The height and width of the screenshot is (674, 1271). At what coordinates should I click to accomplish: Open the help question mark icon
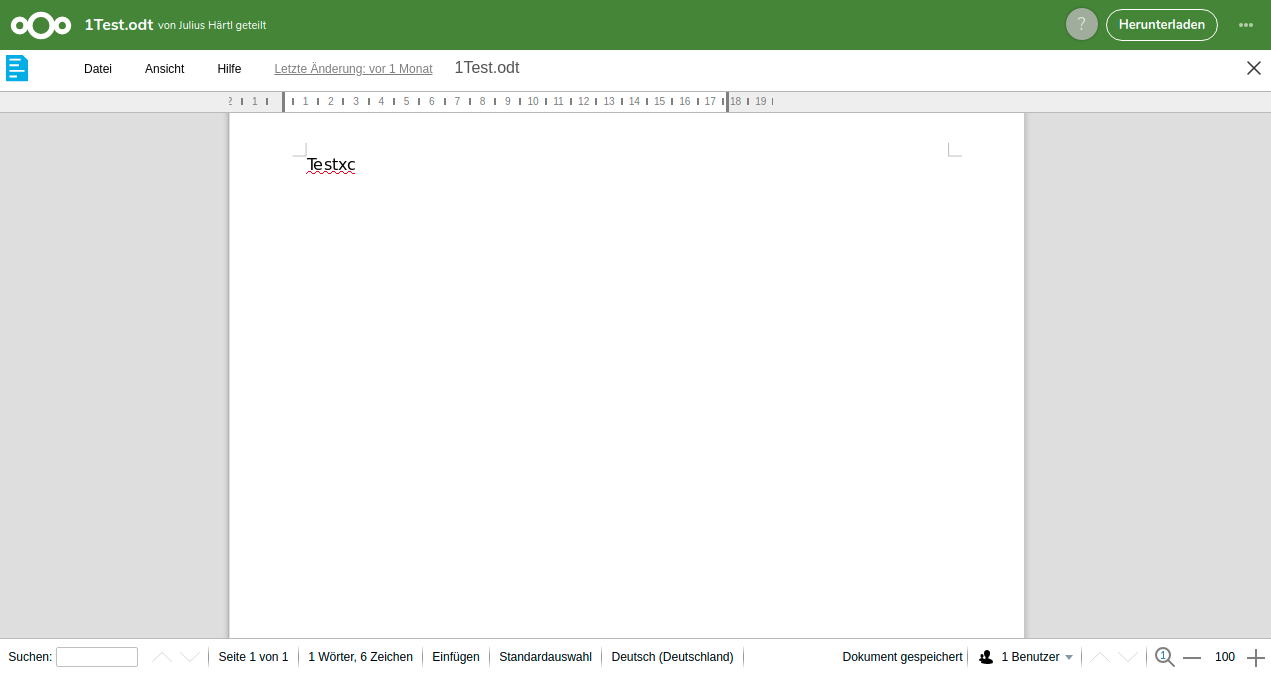pyautogui.click(x=1081, y=24)
